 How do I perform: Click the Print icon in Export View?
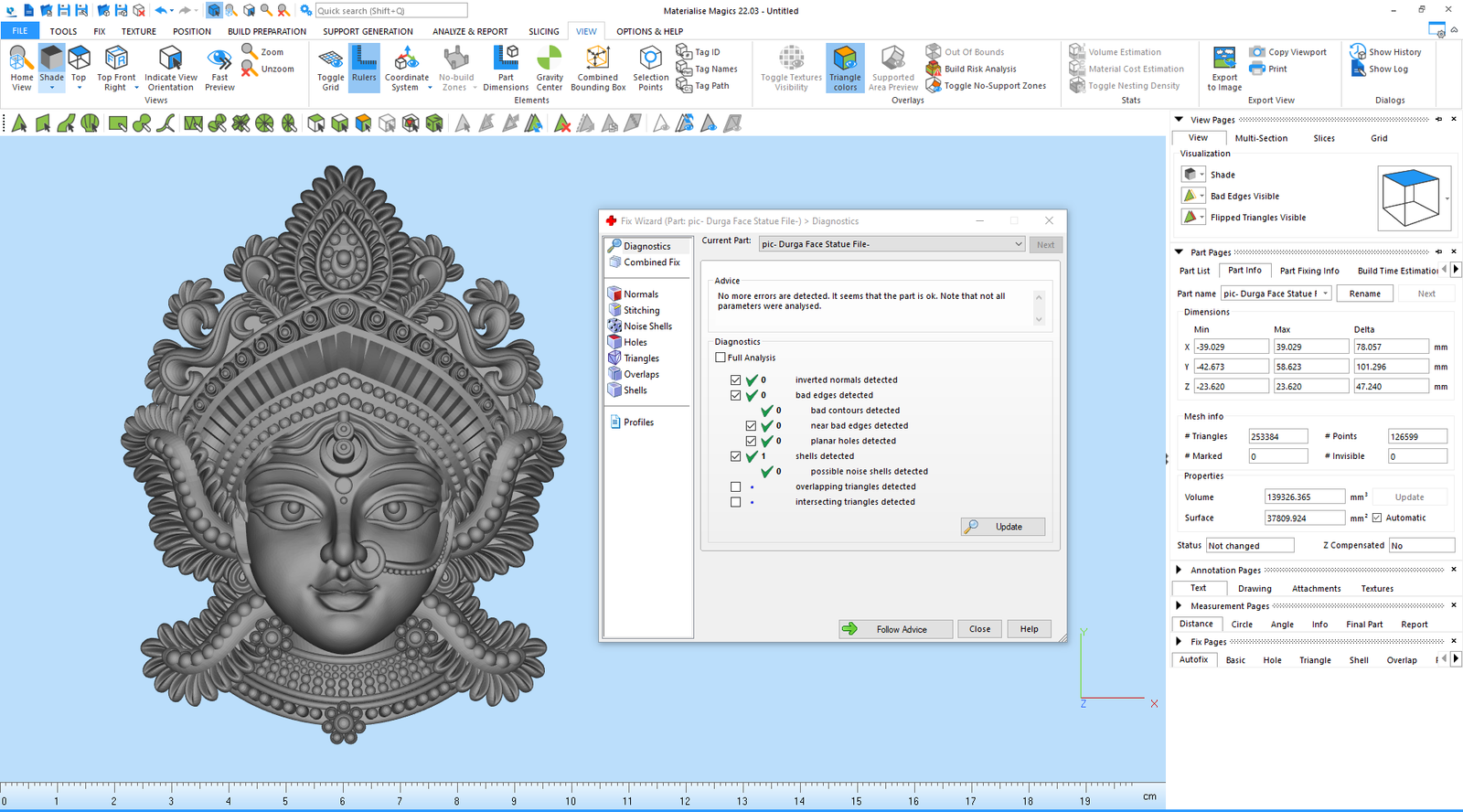(x=1257, y=69)
